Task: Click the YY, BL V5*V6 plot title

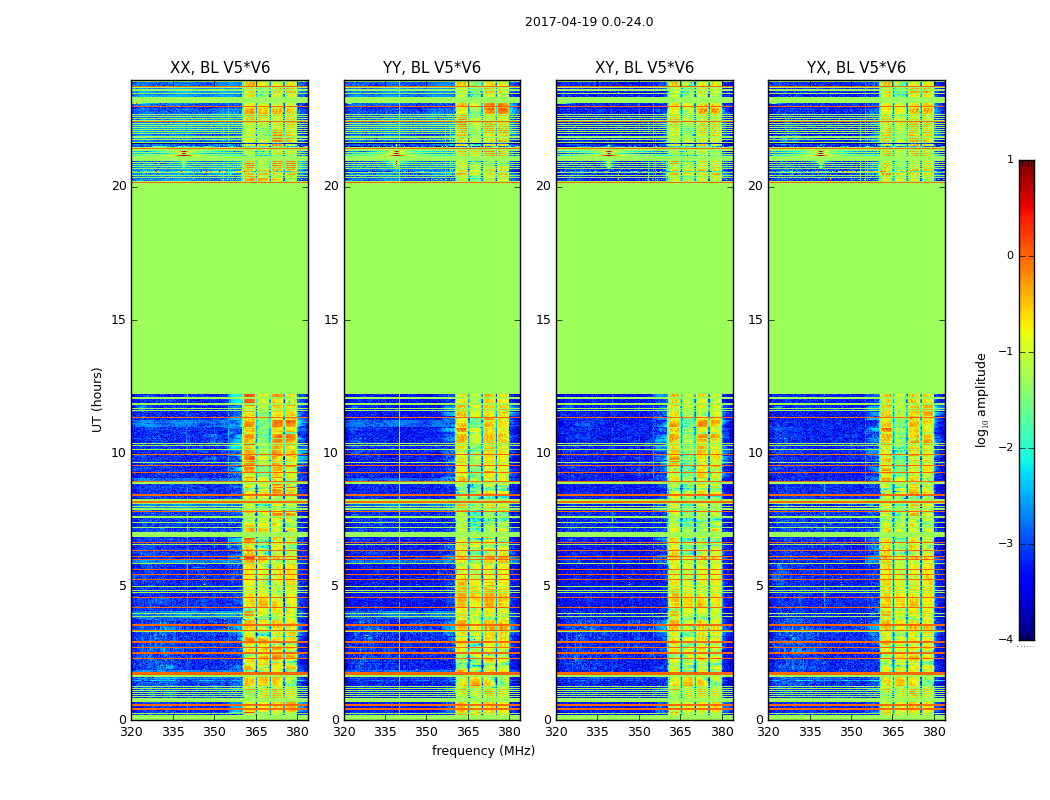Action: tap(432, 68)
